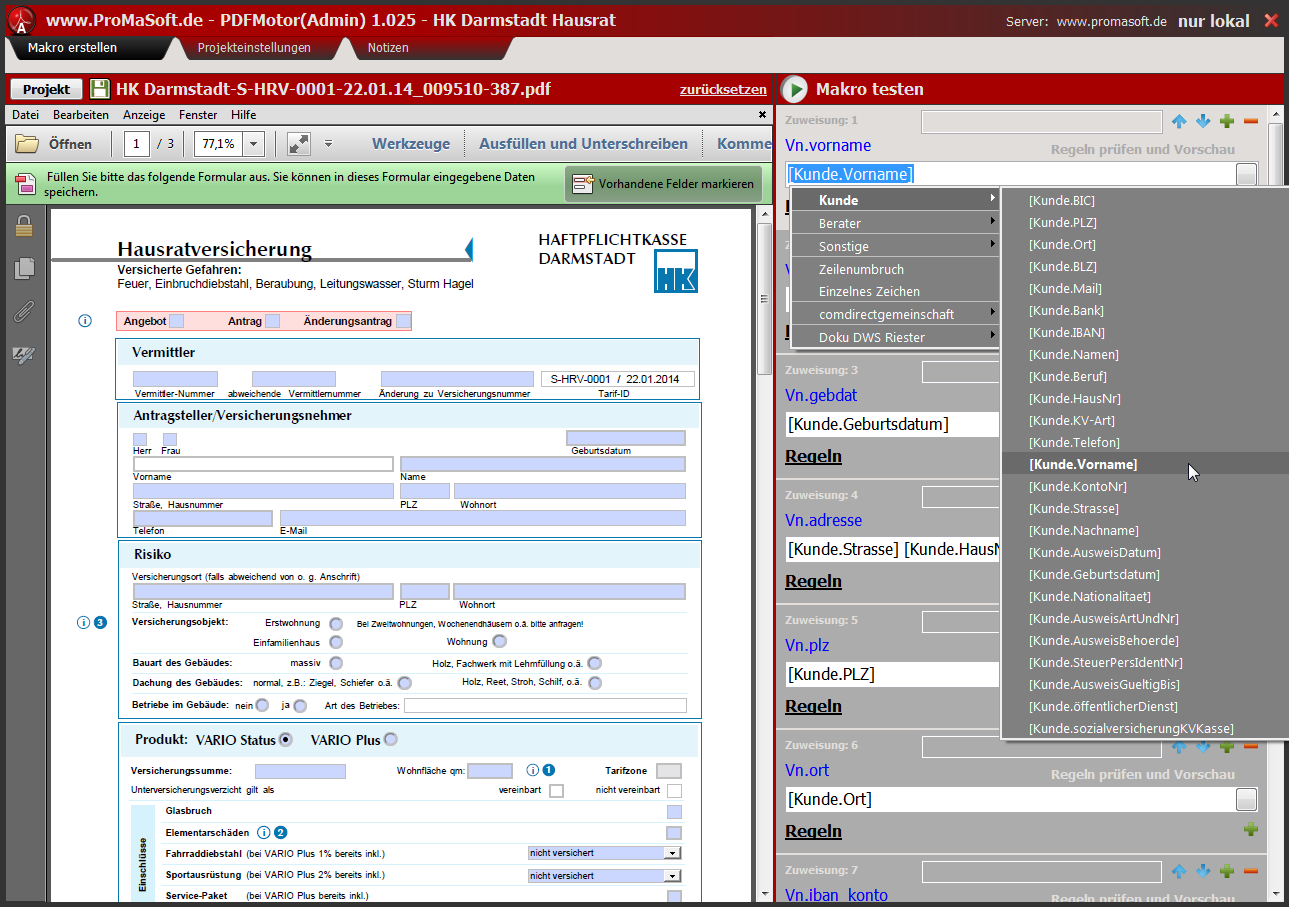Screen dimensions: 1289x907
Task: Check the Frau box
Action: click(x=170, y=439)
